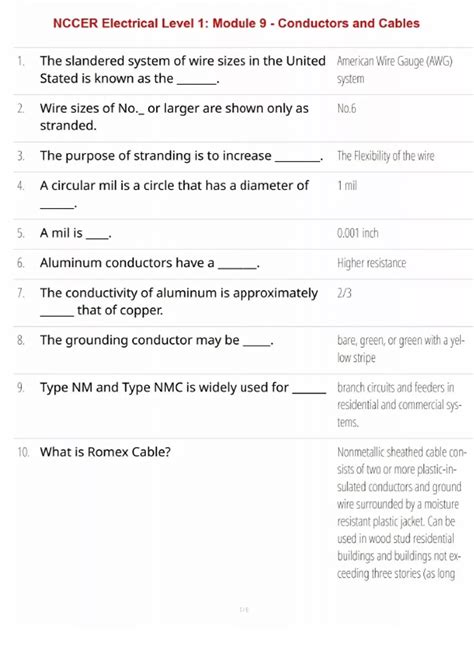Viewport: 474px width, 671px height.
Task: Select question 10 What is Romex Cable
Action: pyautogui.click(x=105, y=452)
